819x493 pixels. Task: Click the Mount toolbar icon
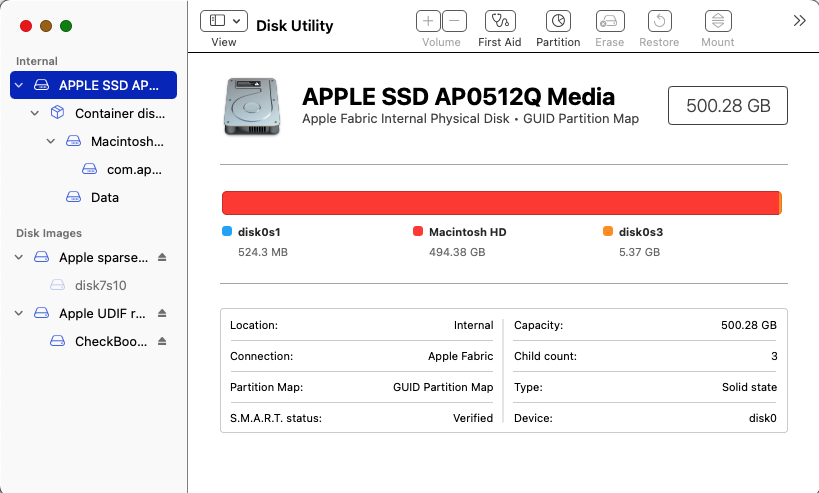[x=718, y=21]
